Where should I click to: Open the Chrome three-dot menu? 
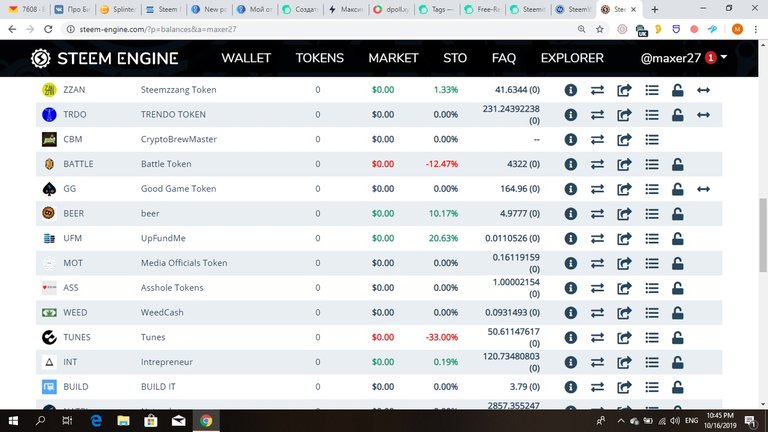(x=756, y=29)
